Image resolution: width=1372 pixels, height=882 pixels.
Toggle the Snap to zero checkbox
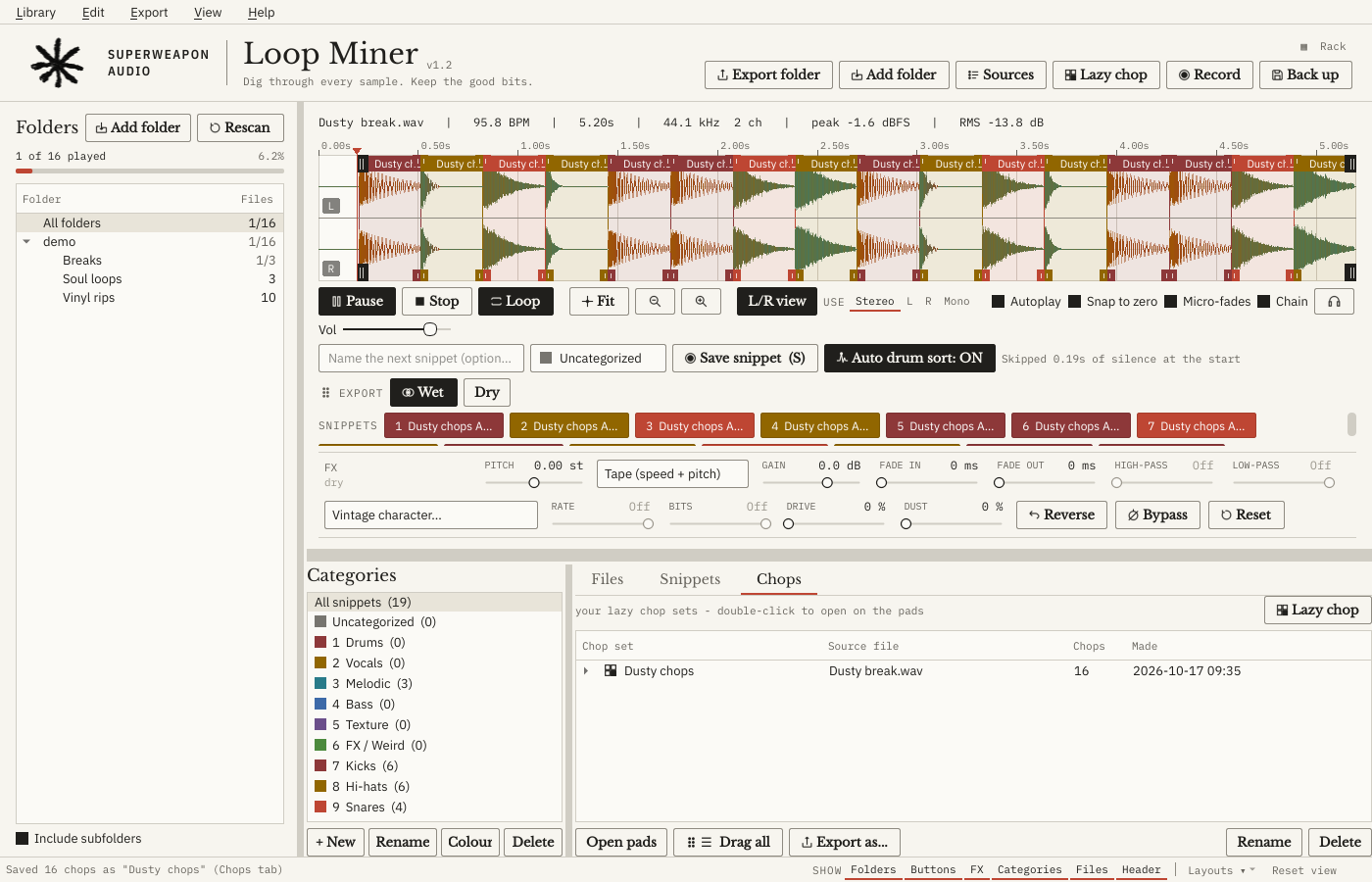click(x=1074, y=302)
